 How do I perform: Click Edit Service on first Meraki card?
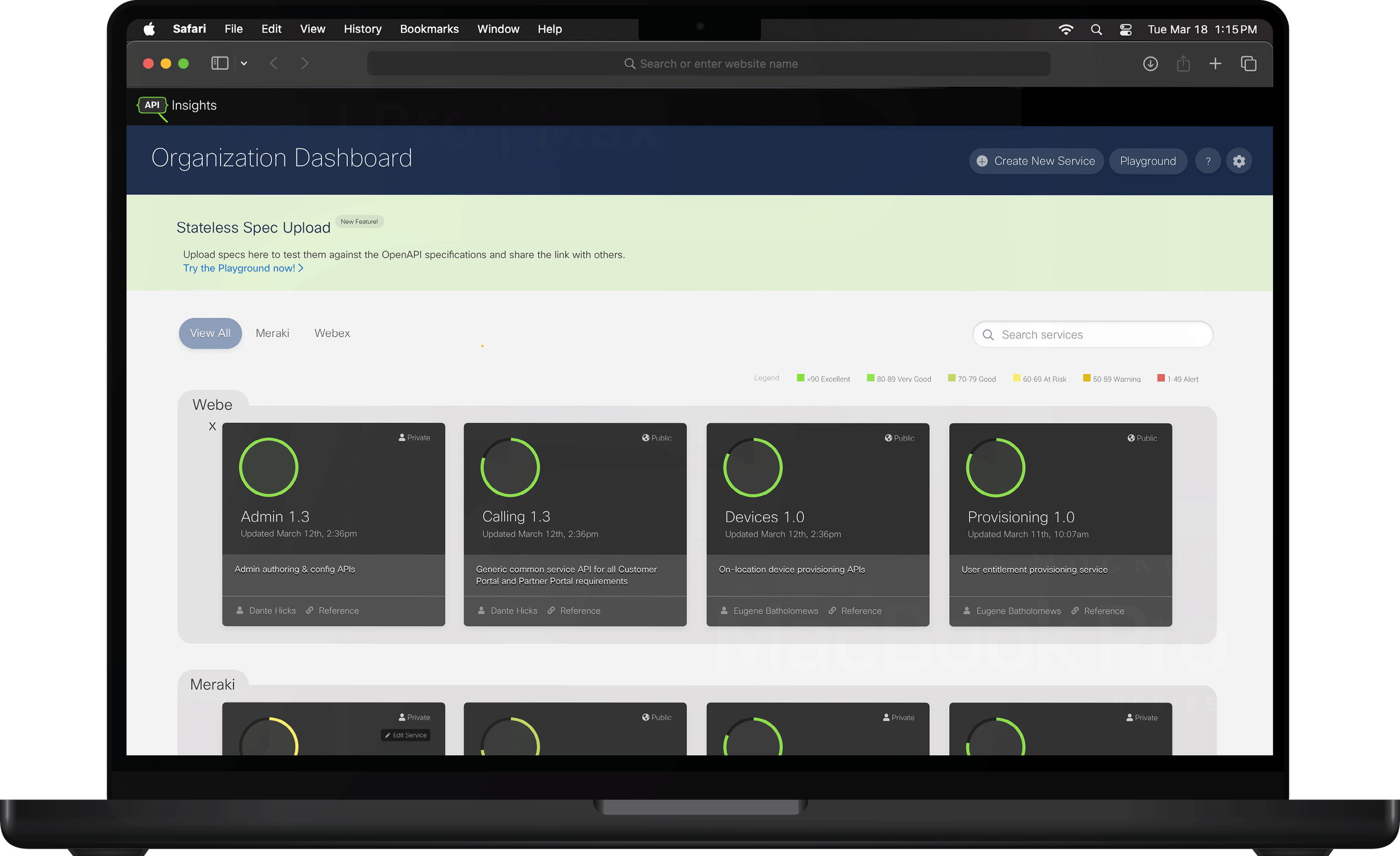pos(405,736)
